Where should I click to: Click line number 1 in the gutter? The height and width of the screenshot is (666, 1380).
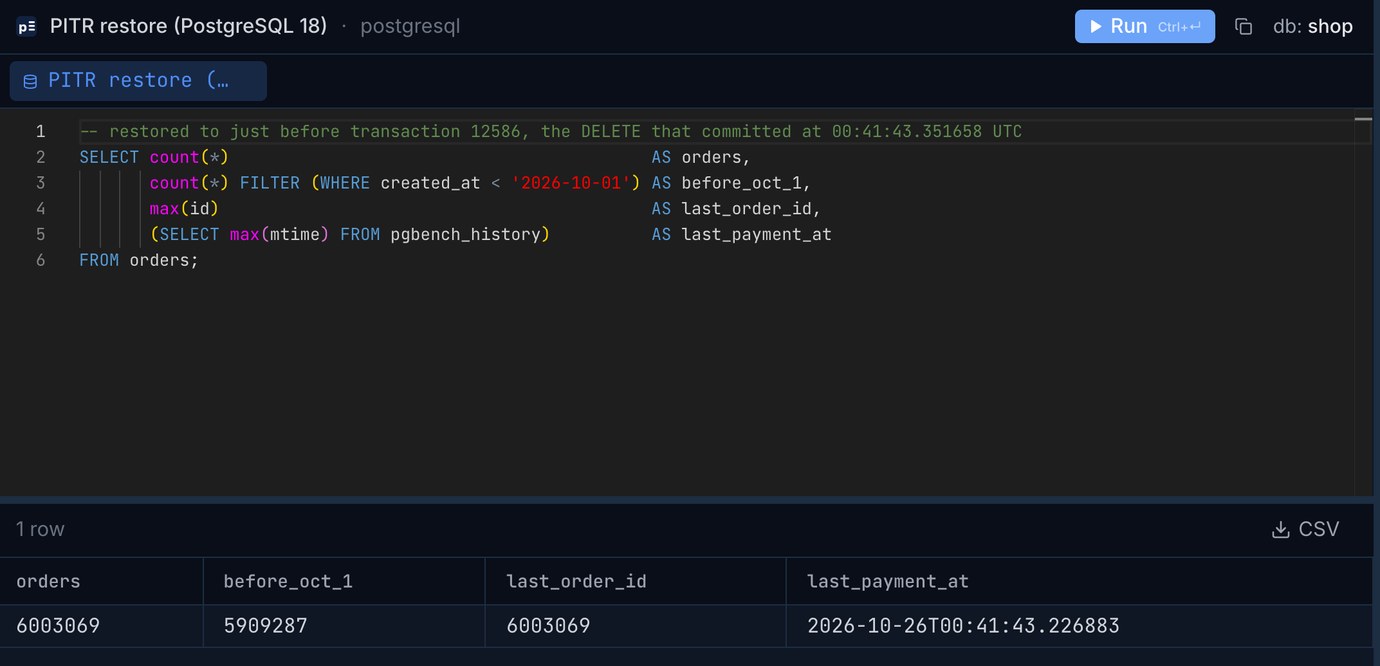pyautogui.click(x=40, y=131)
